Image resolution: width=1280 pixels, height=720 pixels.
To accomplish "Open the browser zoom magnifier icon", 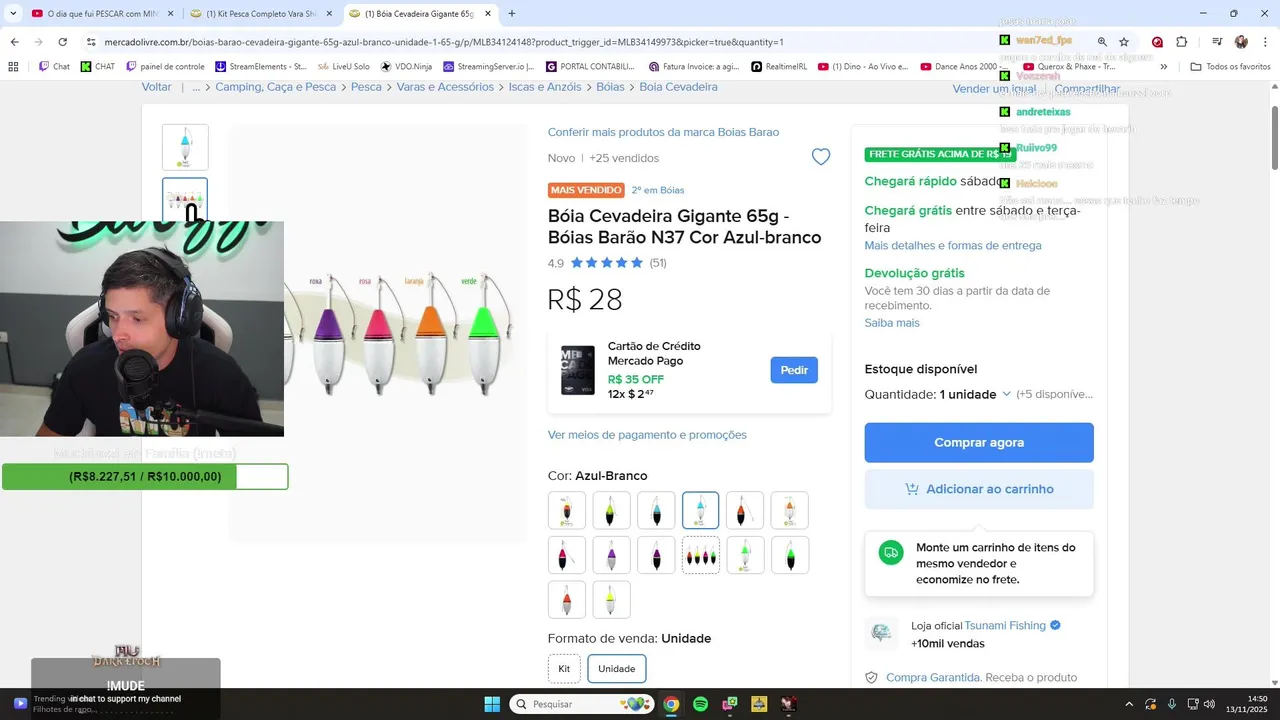I will tap(1102, 42).
